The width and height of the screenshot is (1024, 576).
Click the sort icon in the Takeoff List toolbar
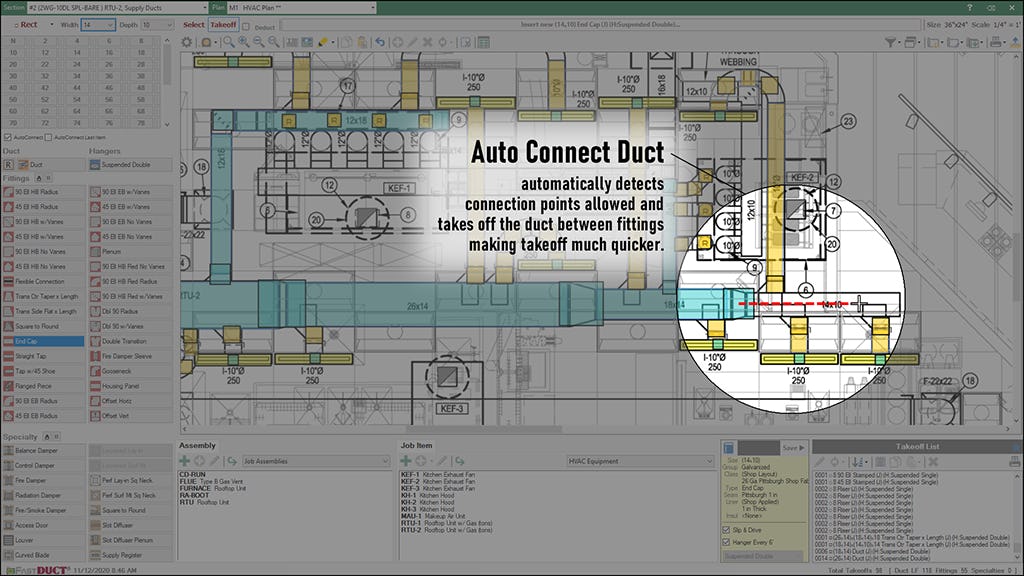point(856,462)
